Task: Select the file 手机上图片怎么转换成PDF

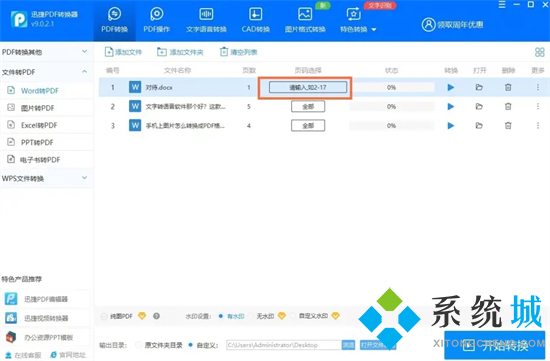Action: click(x=185, y=126)
